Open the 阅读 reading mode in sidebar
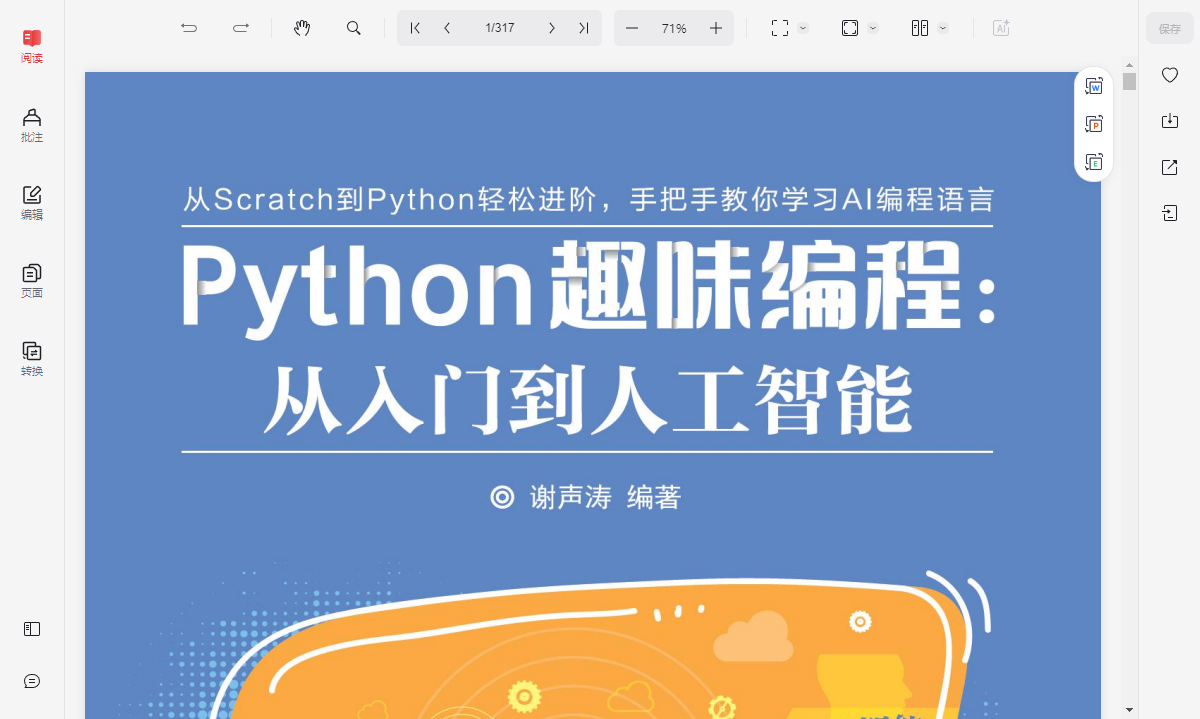 point(32,46)
